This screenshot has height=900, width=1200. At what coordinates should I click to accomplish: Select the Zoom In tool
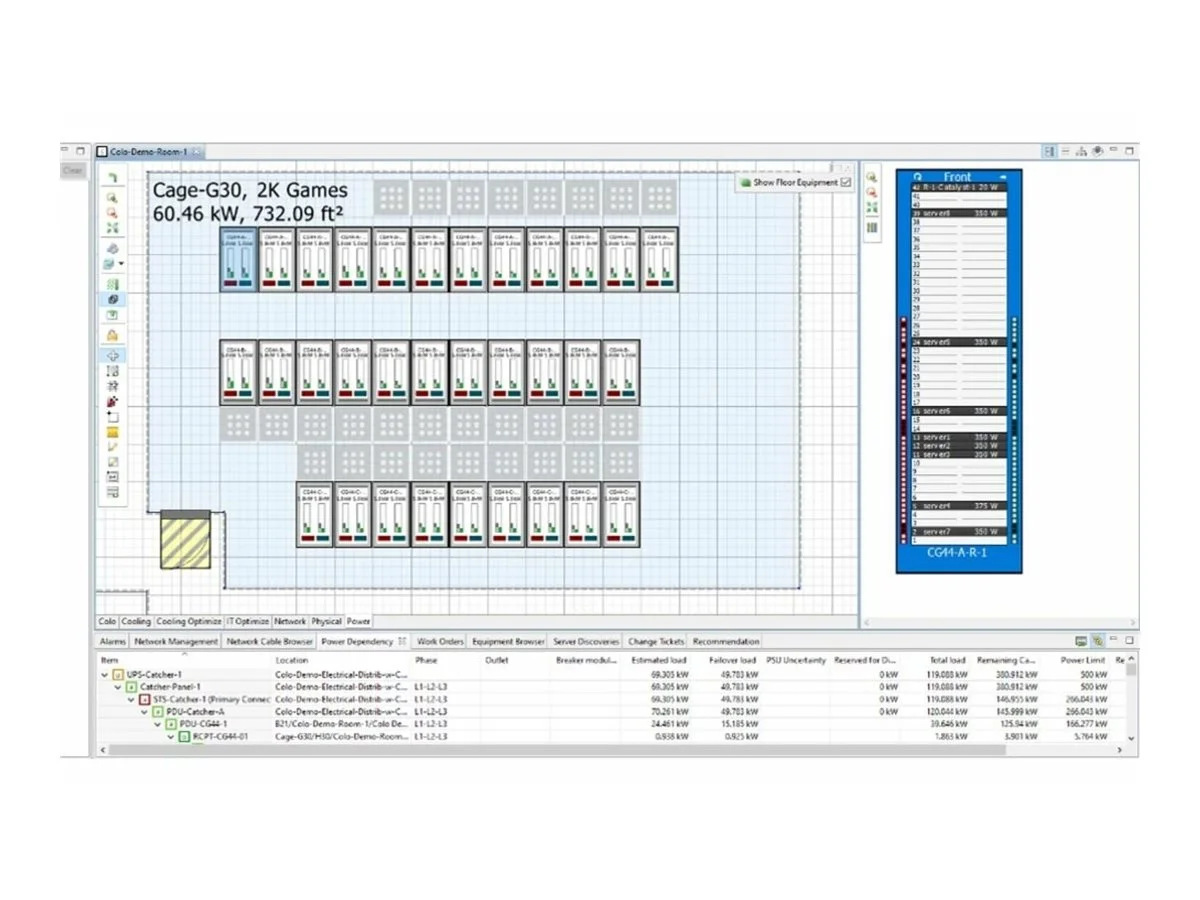pos(112,194)
